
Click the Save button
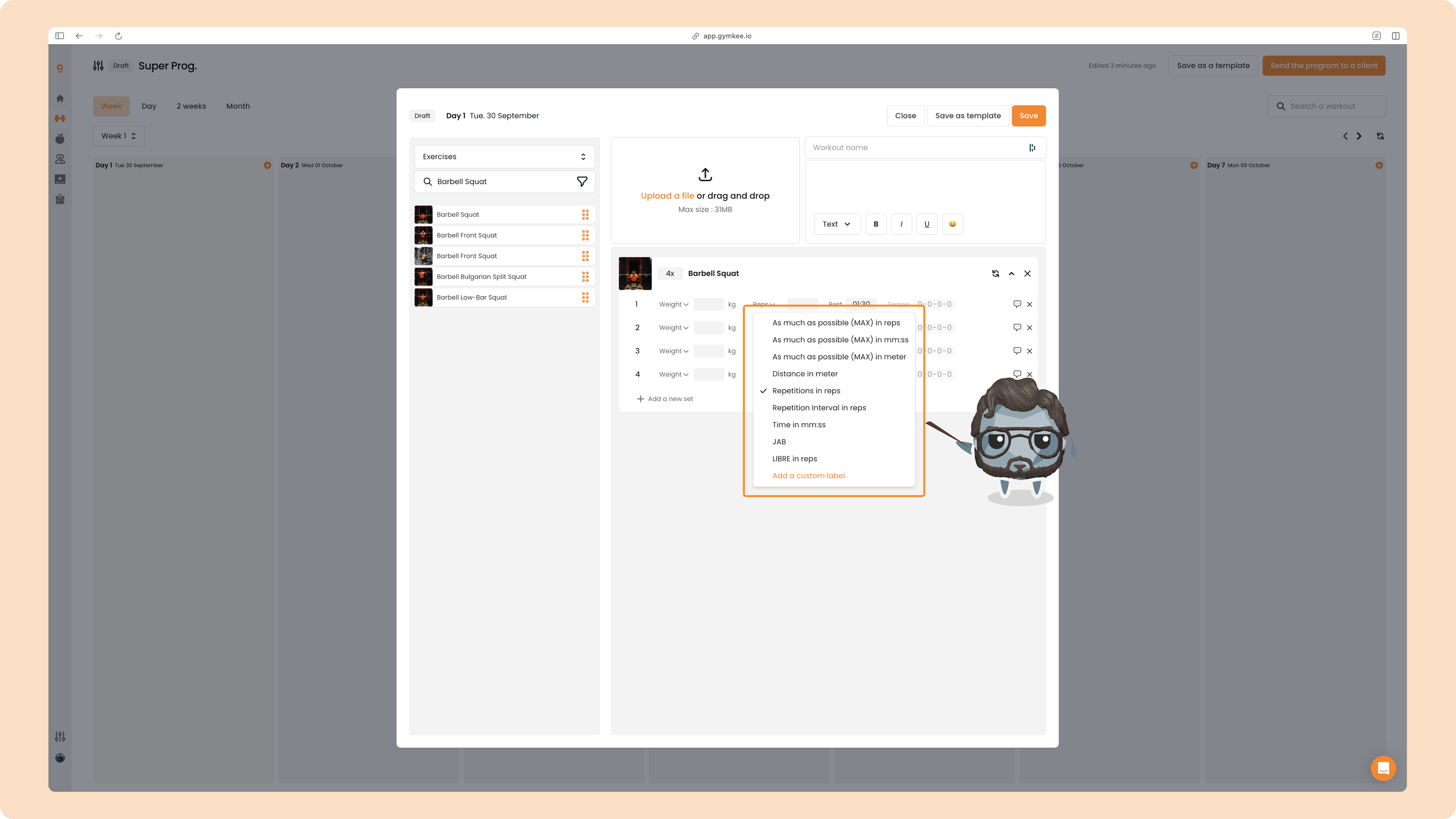(1028, 116)
